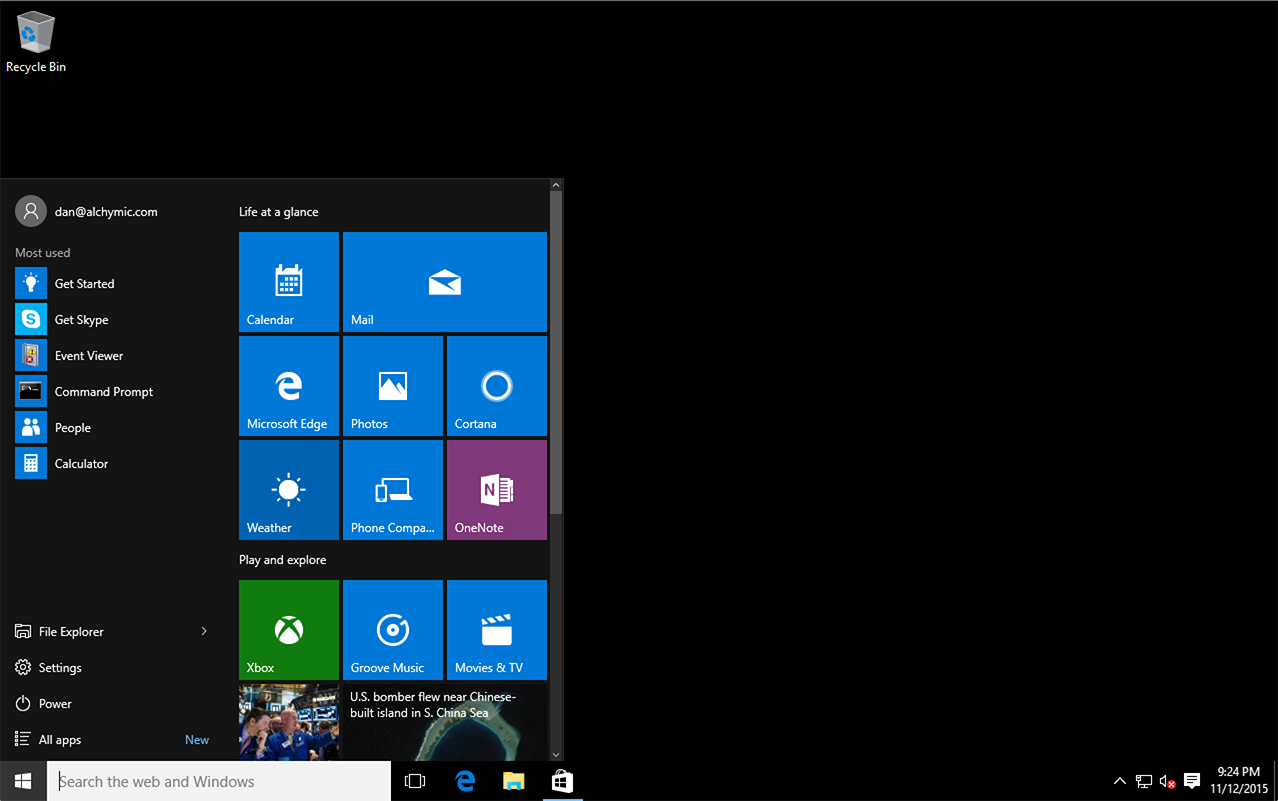
Task: Launch the Xbox tile
Action: [288, 629]
